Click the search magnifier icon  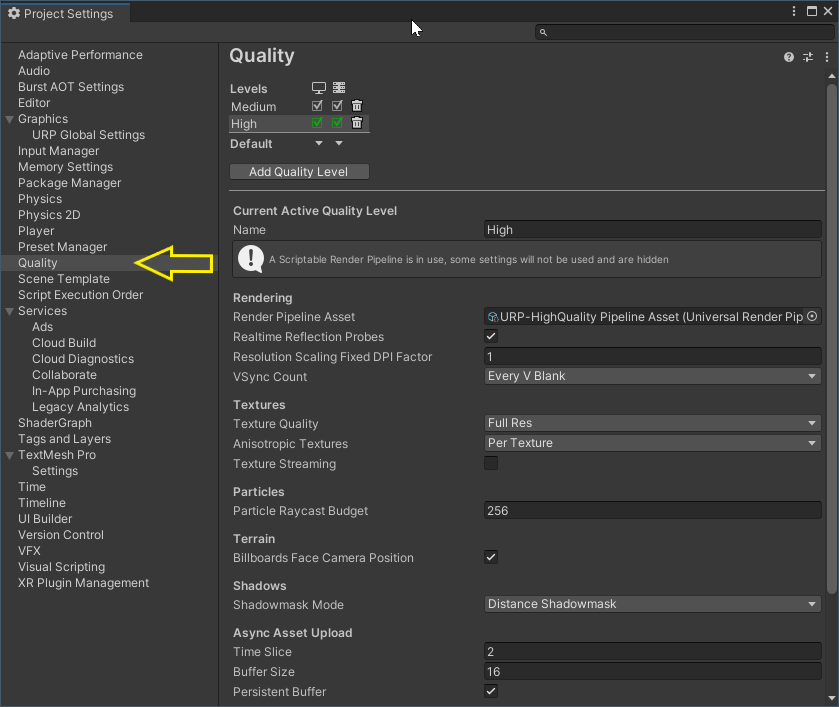point(543,32)
